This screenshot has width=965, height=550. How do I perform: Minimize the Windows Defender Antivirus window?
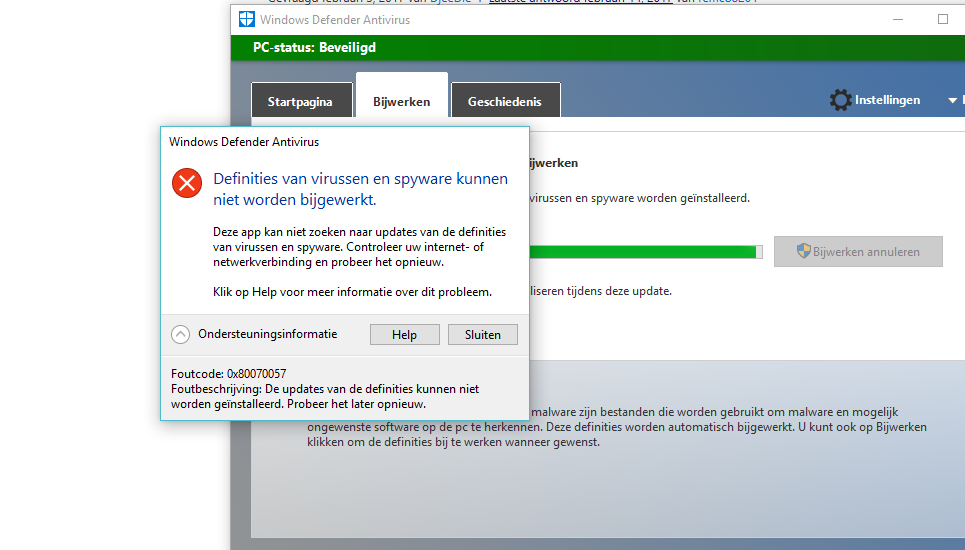tap(898, 19)
